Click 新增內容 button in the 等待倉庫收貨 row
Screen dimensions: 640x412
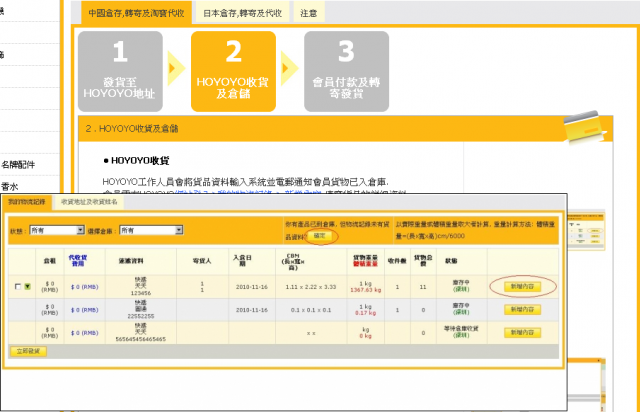coord(522,332)
